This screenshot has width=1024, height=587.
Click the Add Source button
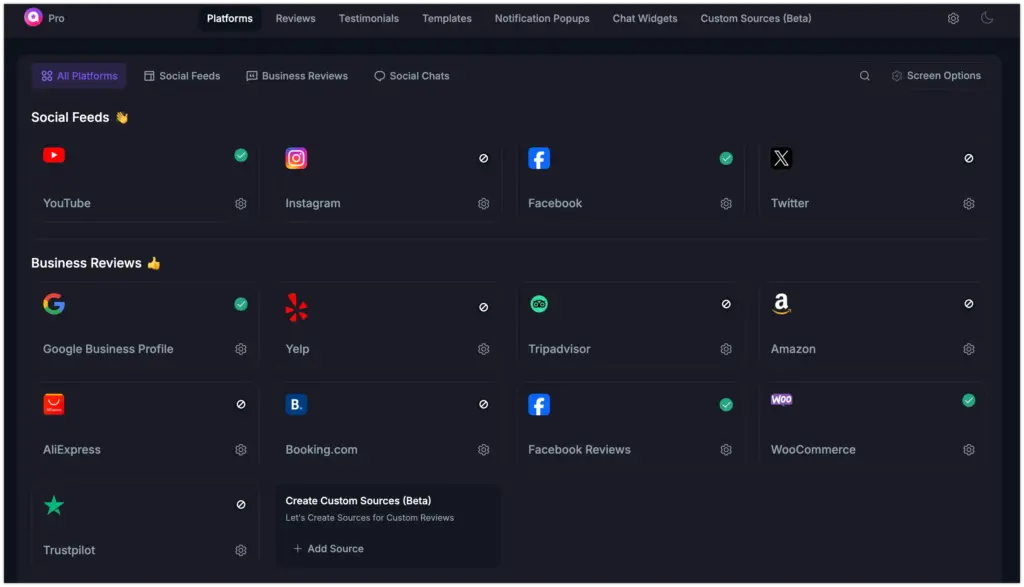[331, 548]
